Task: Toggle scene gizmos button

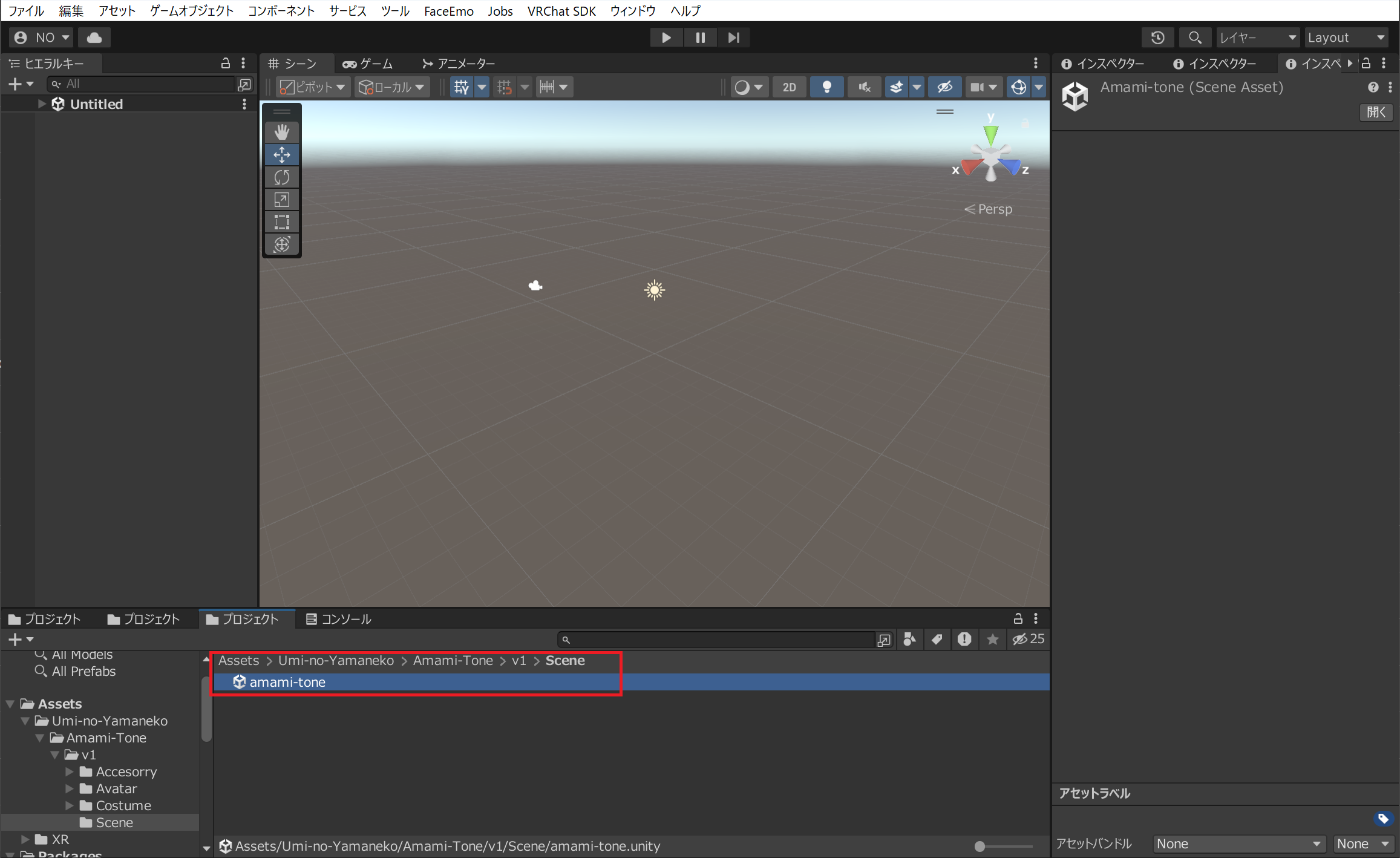Action: click(1018, 87)
